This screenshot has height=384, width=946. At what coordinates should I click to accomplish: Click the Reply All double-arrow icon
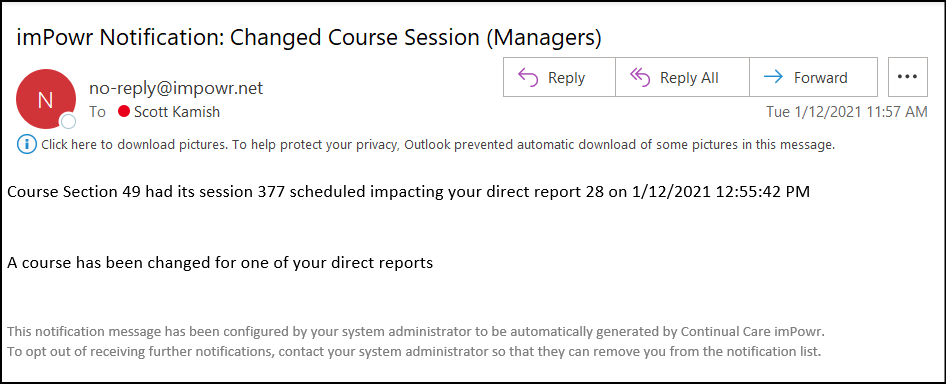pyautogui.click(x=640, y=77)
